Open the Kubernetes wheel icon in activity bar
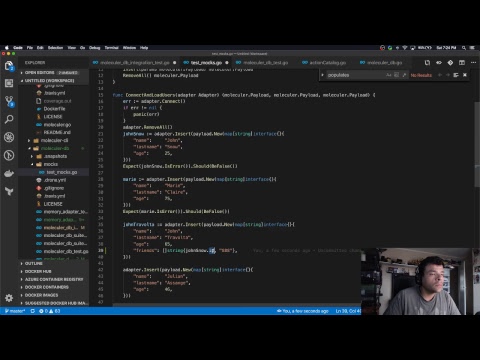Screen dimensions: 480x360 (9, 137)
